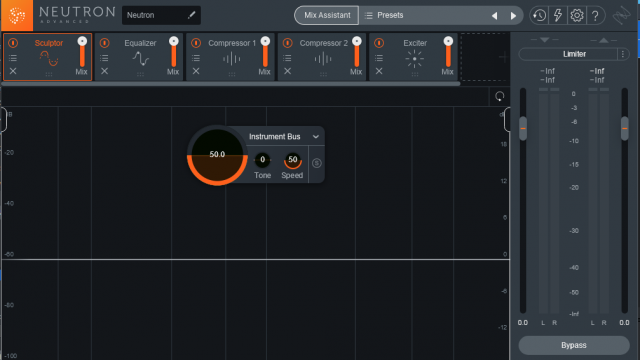
Task: Select the Compressor 2 module tab
Action: click(x=323, y=57)
